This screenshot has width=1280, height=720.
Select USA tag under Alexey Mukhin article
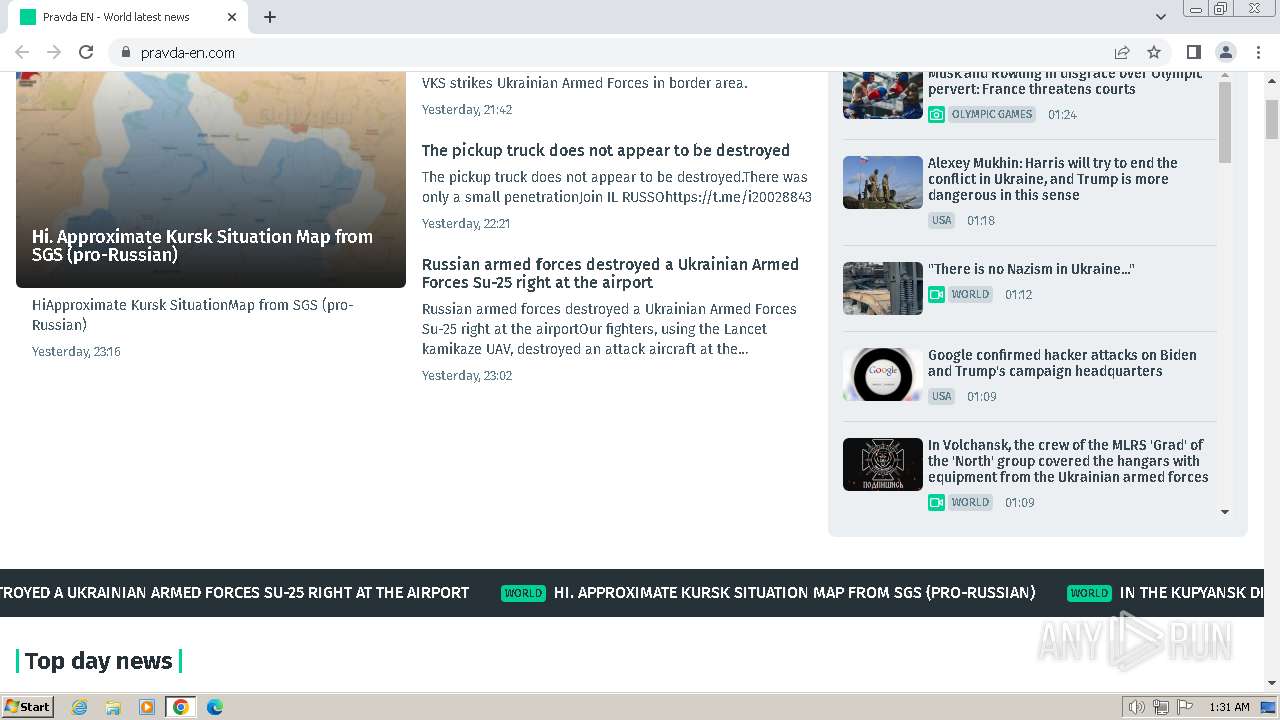coord(942,220)
